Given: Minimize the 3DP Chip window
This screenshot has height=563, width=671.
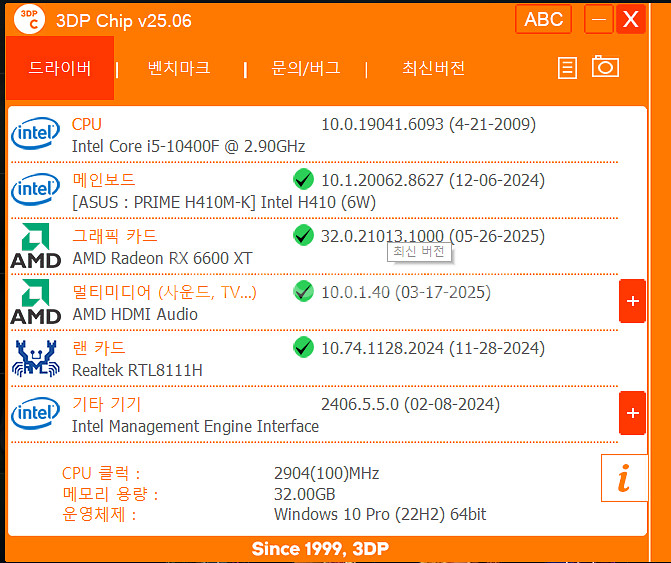Looking at the screenshot, I should [599, 19].
